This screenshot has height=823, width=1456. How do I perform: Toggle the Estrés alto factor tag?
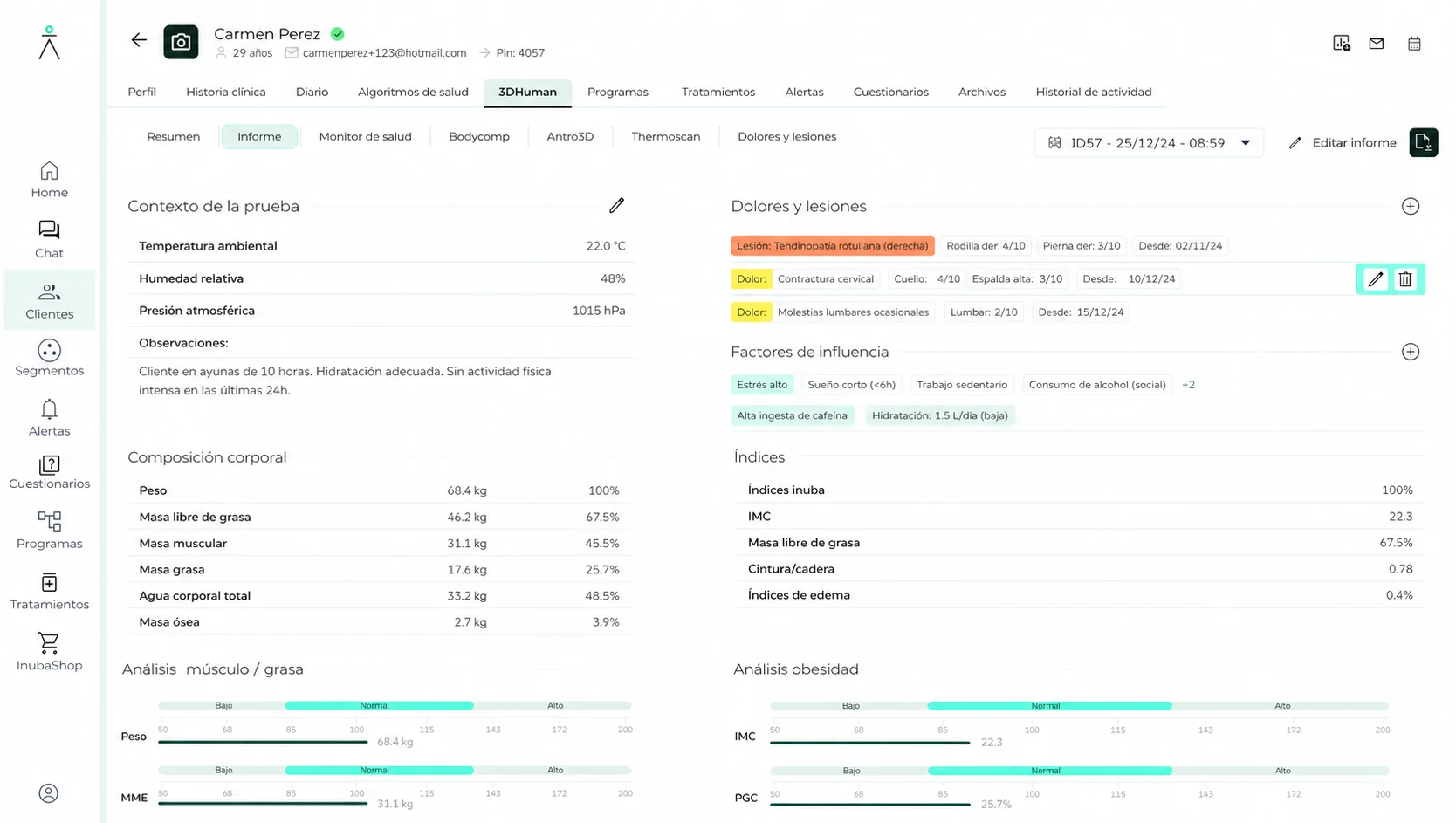point(762,385)
